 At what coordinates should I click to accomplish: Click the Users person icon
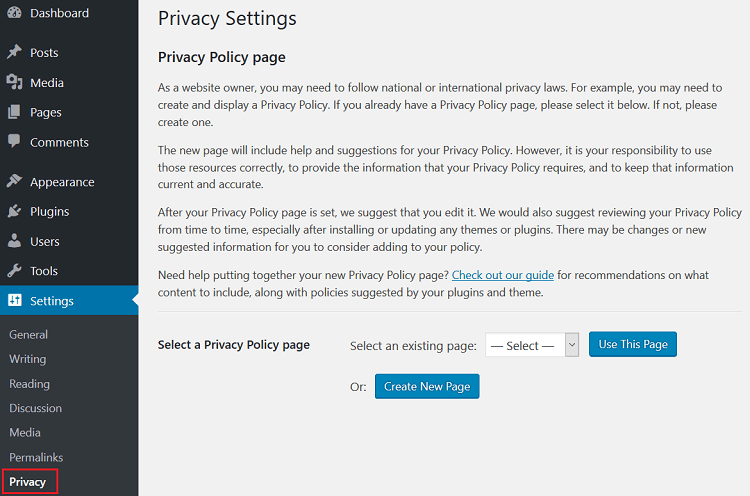click(14, 241)
